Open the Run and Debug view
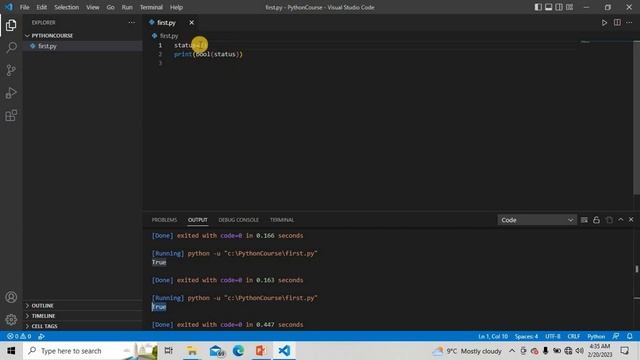The image size is (640, 360). [x=11, y=93]
